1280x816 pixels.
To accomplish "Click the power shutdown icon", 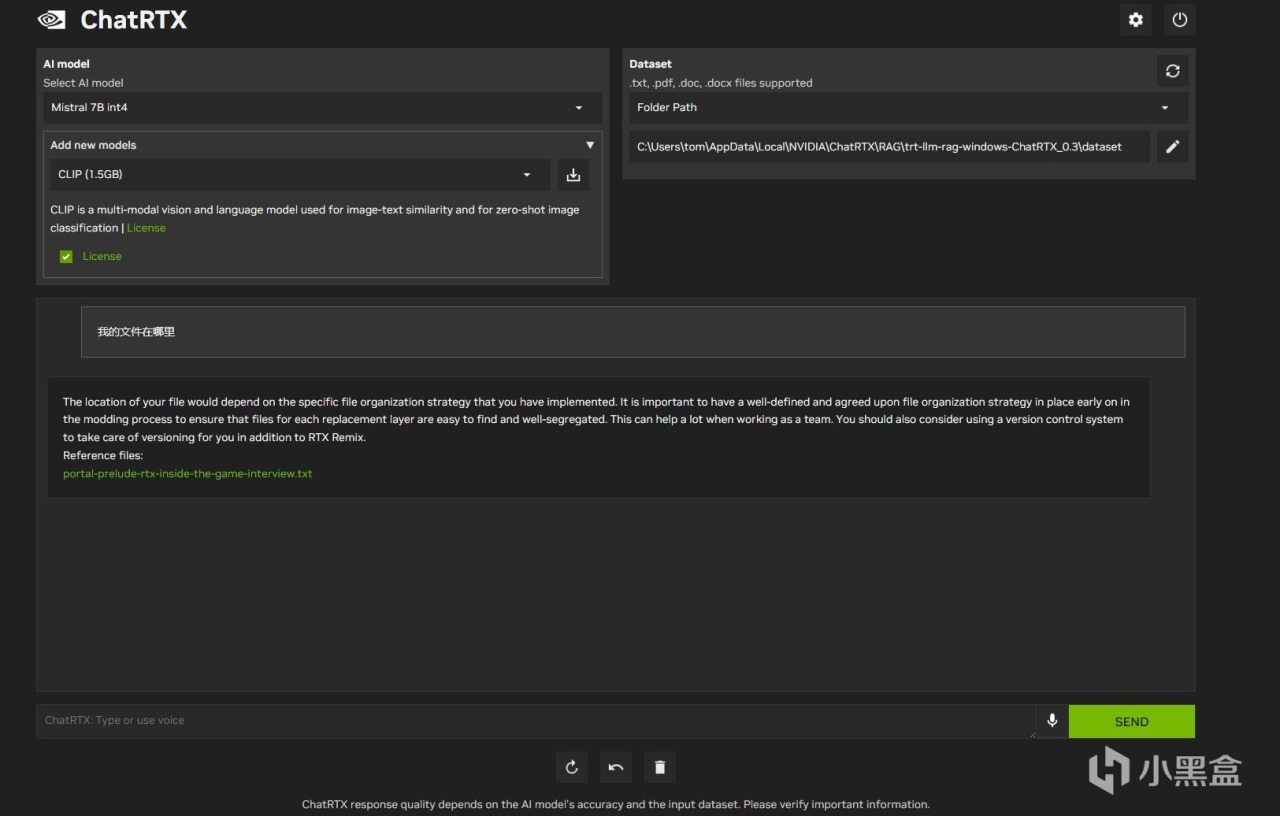I will [x=1180, y=20].
